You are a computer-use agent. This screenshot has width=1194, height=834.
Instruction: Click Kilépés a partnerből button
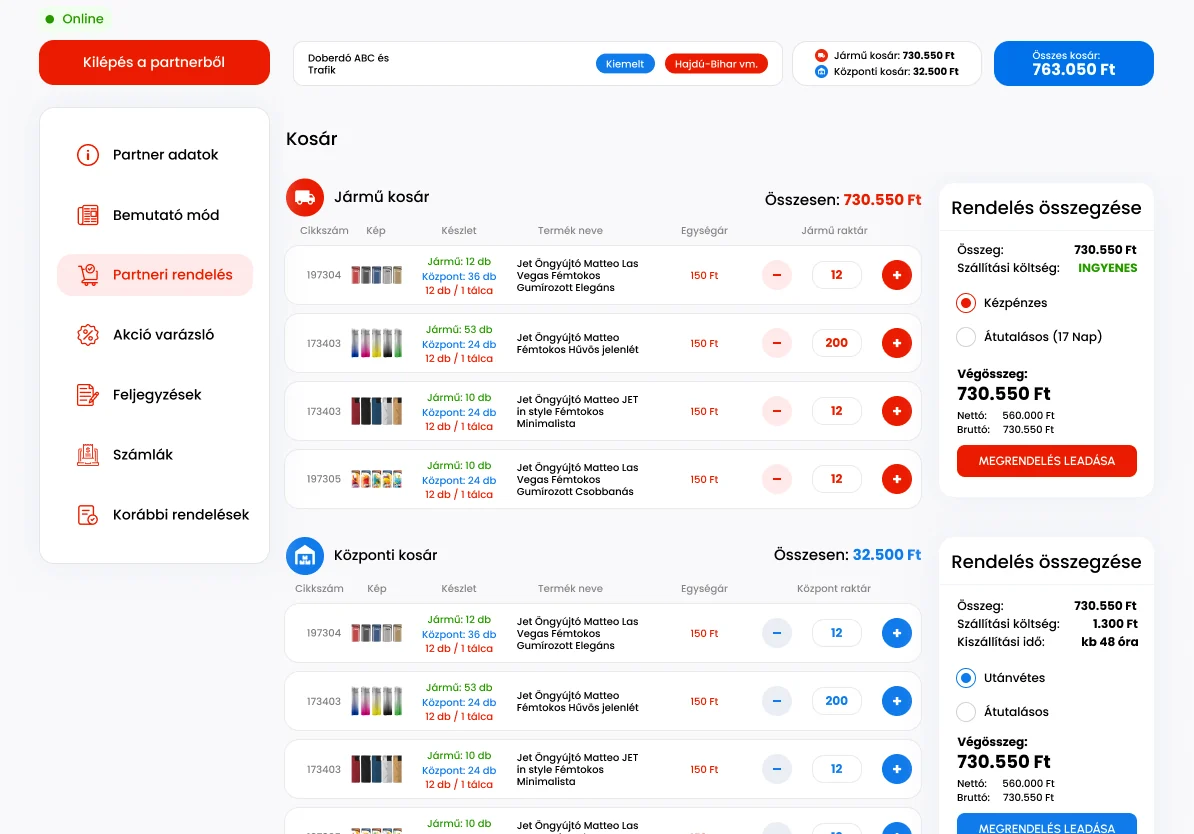155,62
